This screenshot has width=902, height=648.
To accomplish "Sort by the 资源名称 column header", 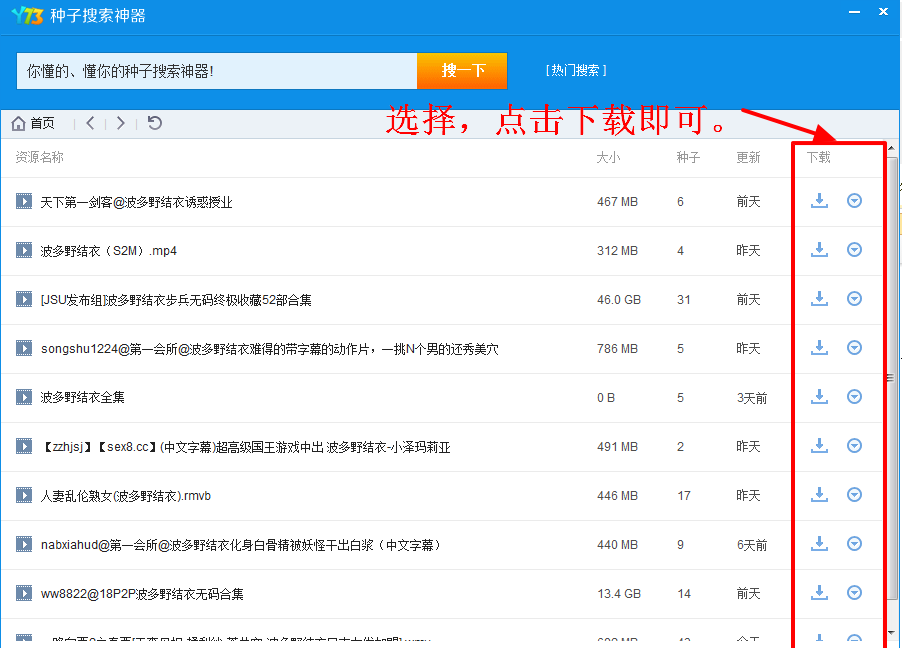I will (39, 157).
